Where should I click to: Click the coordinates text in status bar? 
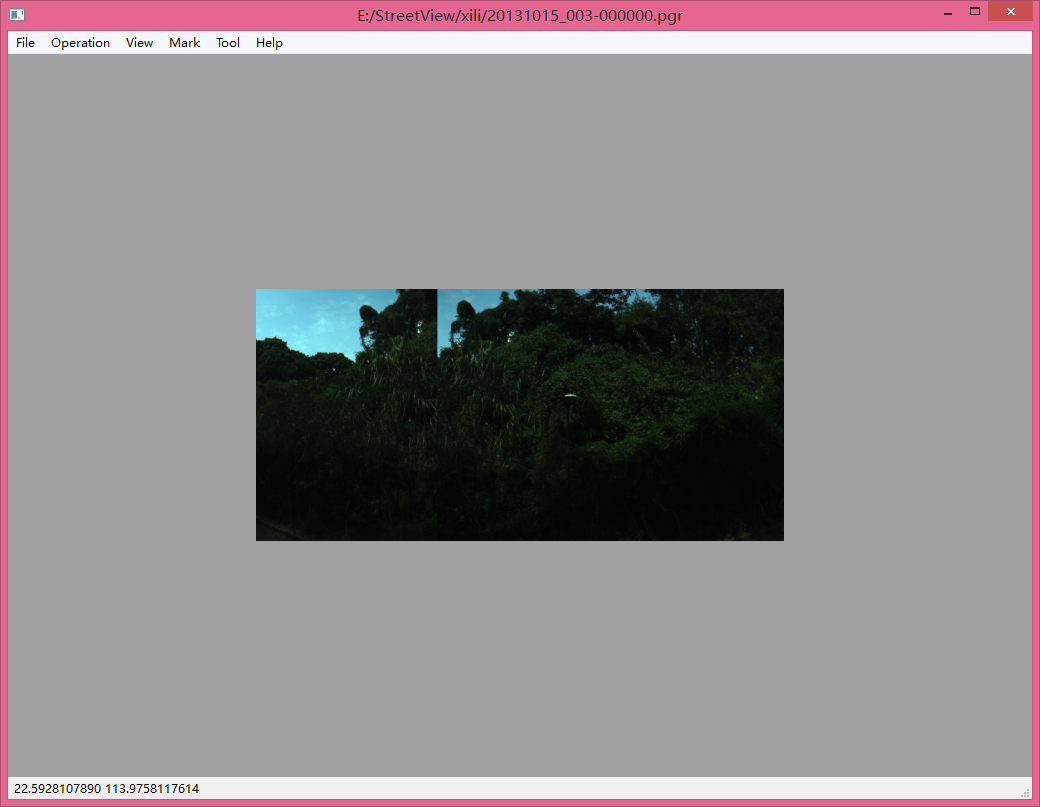click(x=106, y=788)
